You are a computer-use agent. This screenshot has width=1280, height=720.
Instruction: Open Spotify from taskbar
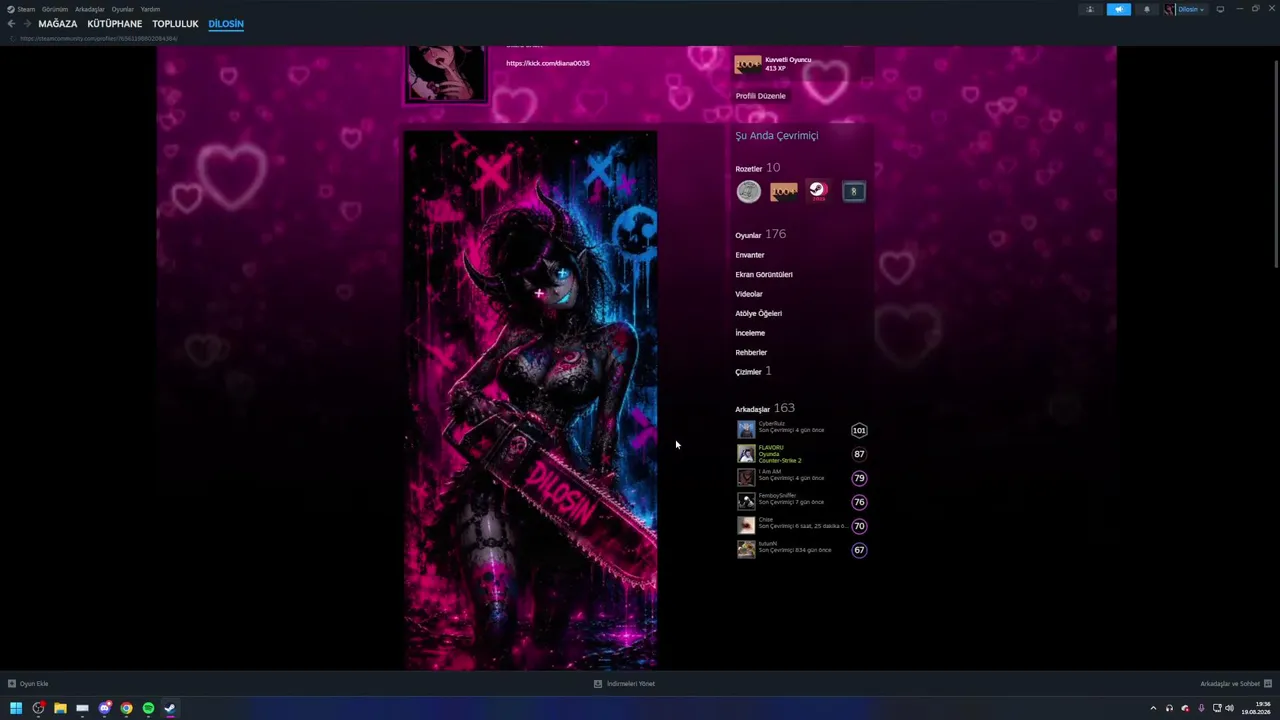pyautogui.click(x=148, y=708)
